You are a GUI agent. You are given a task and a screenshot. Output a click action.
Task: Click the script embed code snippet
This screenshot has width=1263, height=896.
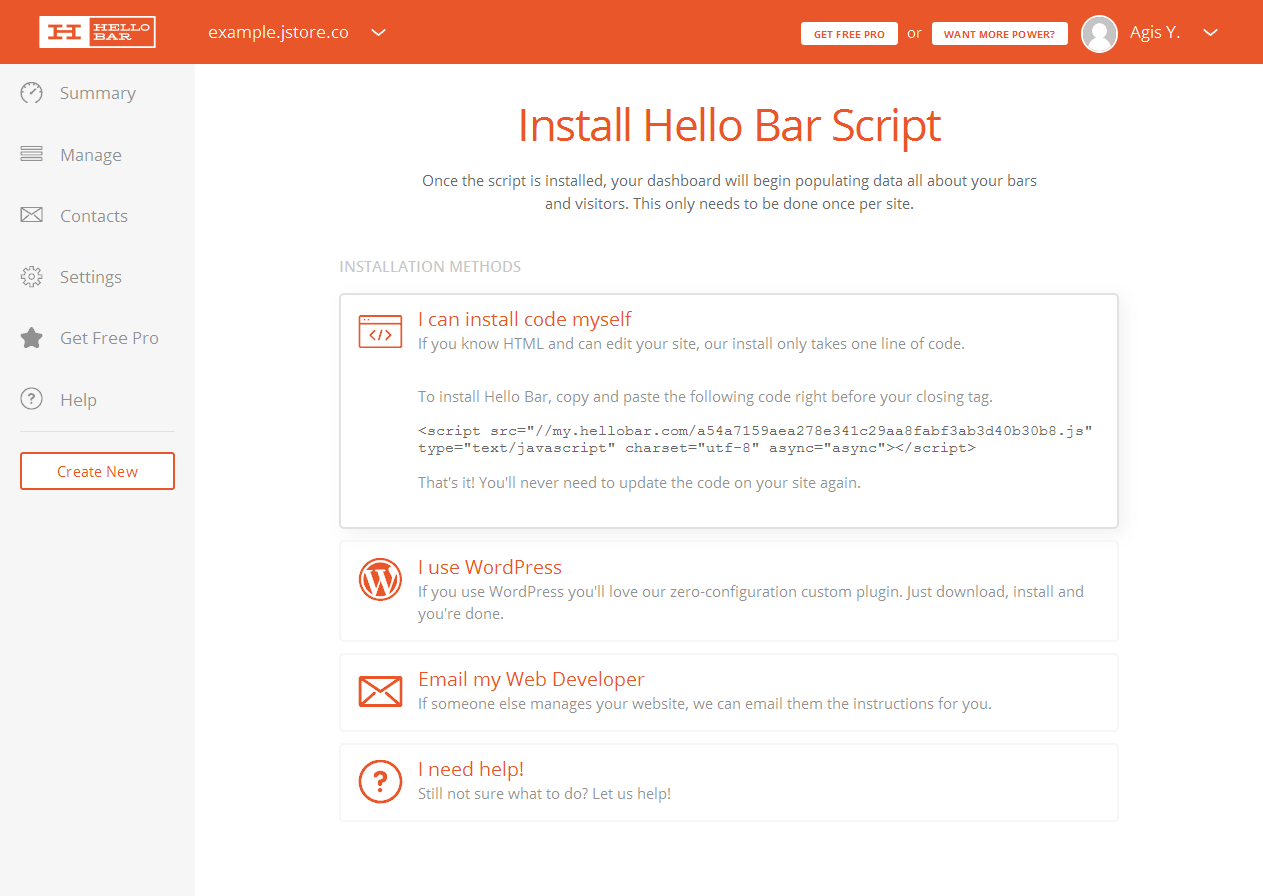pyautogui.click(x=755, y=439)
